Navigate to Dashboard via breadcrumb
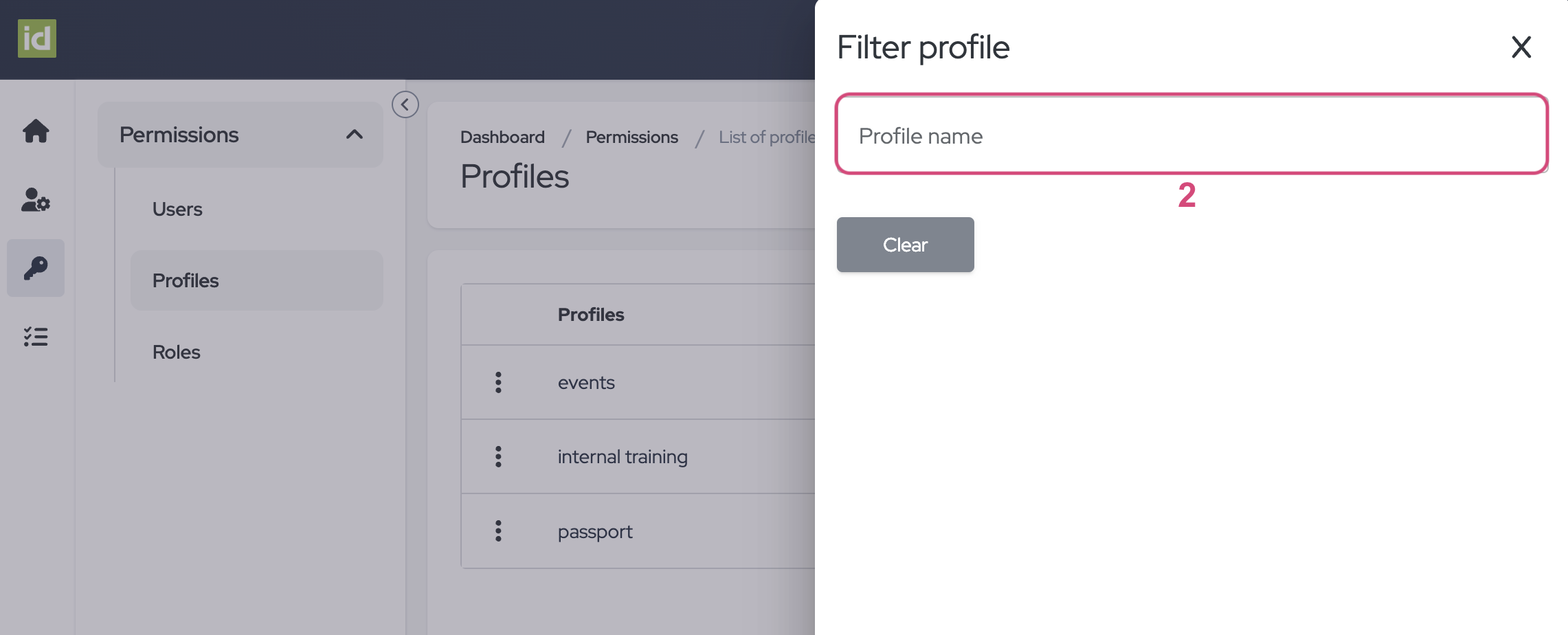This screenshot has height=635, width=1568. click(502, 137)
